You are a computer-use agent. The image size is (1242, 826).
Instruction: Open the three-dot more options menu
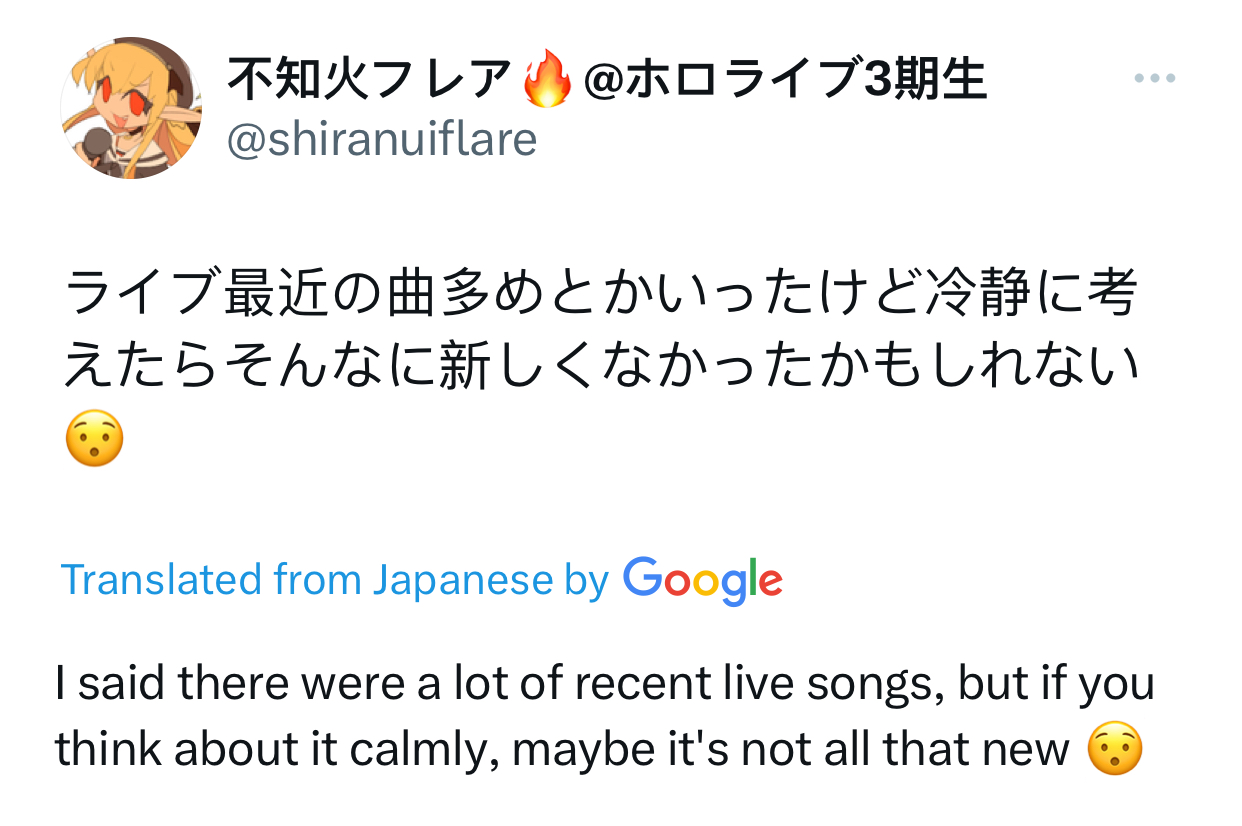(x=1155, y=79)
